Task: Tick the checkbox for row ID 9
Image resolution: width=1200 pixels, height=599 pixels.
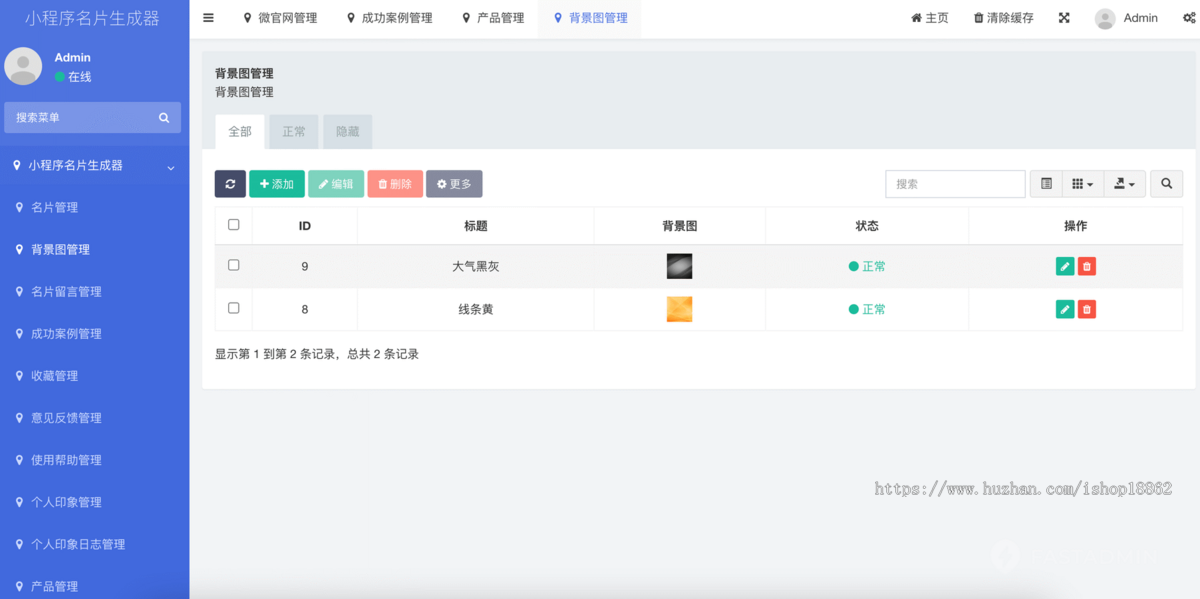Action: click(233, 265)
